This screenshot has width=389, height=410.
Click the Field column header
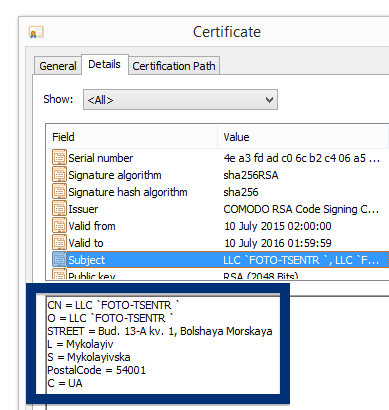(x=132, y=137)
